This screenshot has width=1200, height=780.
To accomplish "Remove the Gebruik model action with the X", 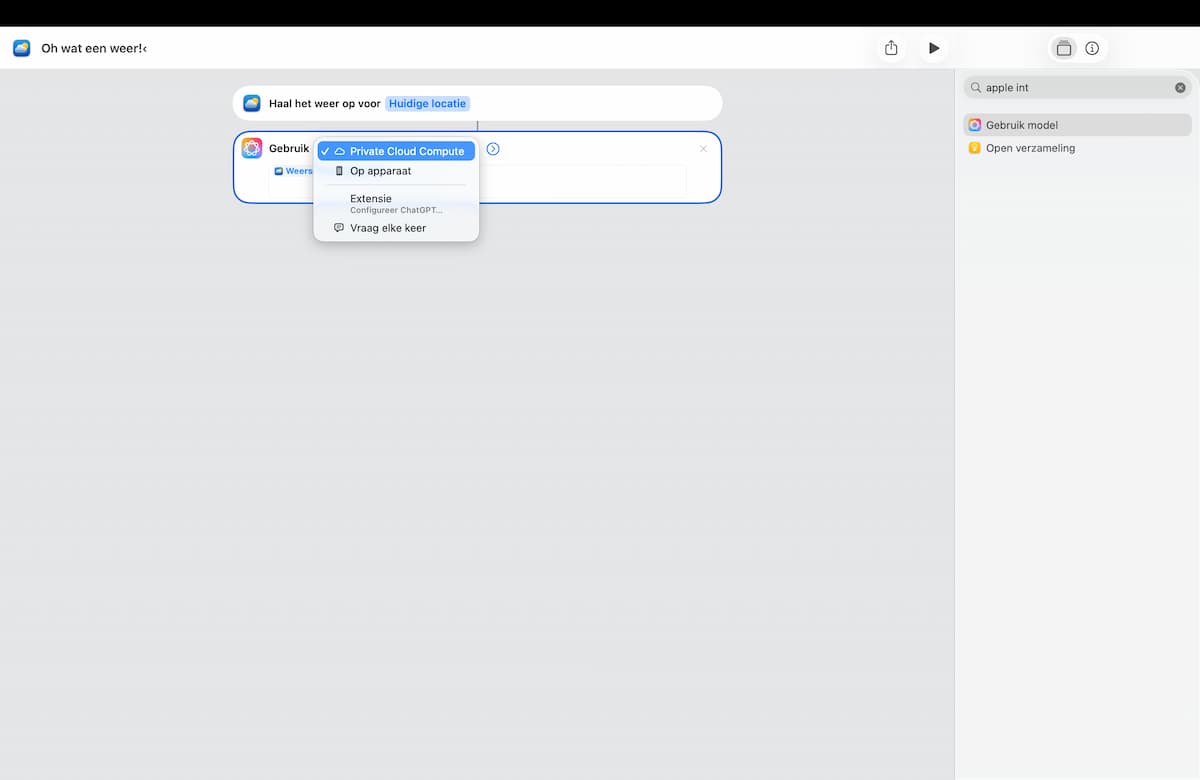I will [x=703, y=149].
